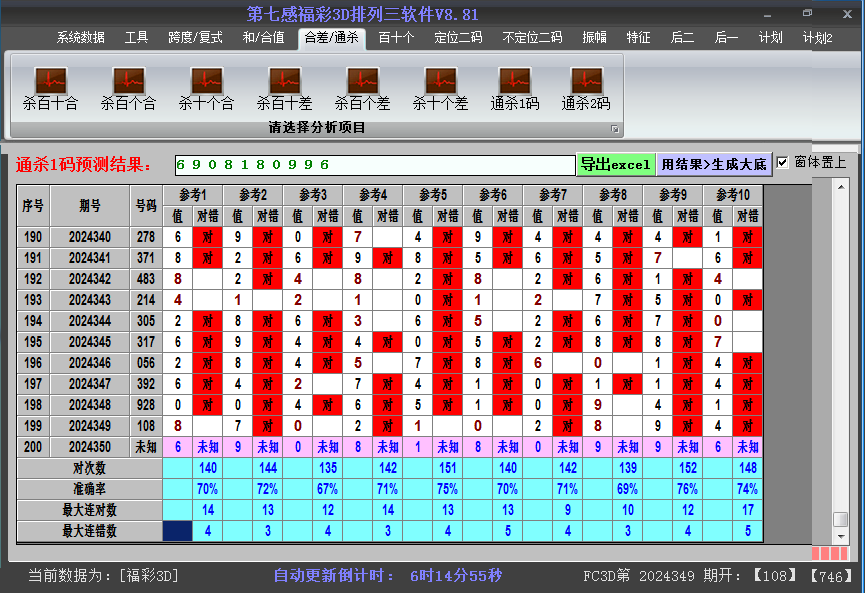Click the 76% accuracy cell under 参考9

(x=687, y=489)
